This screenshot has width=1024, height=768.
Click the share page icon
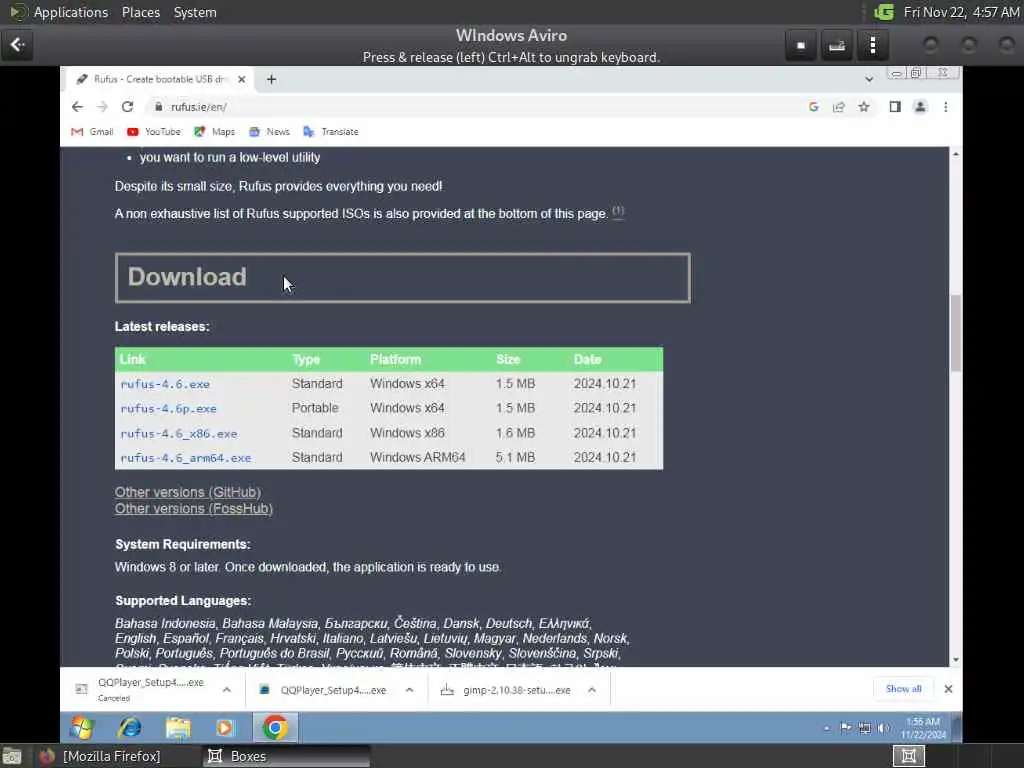[839, 106]
